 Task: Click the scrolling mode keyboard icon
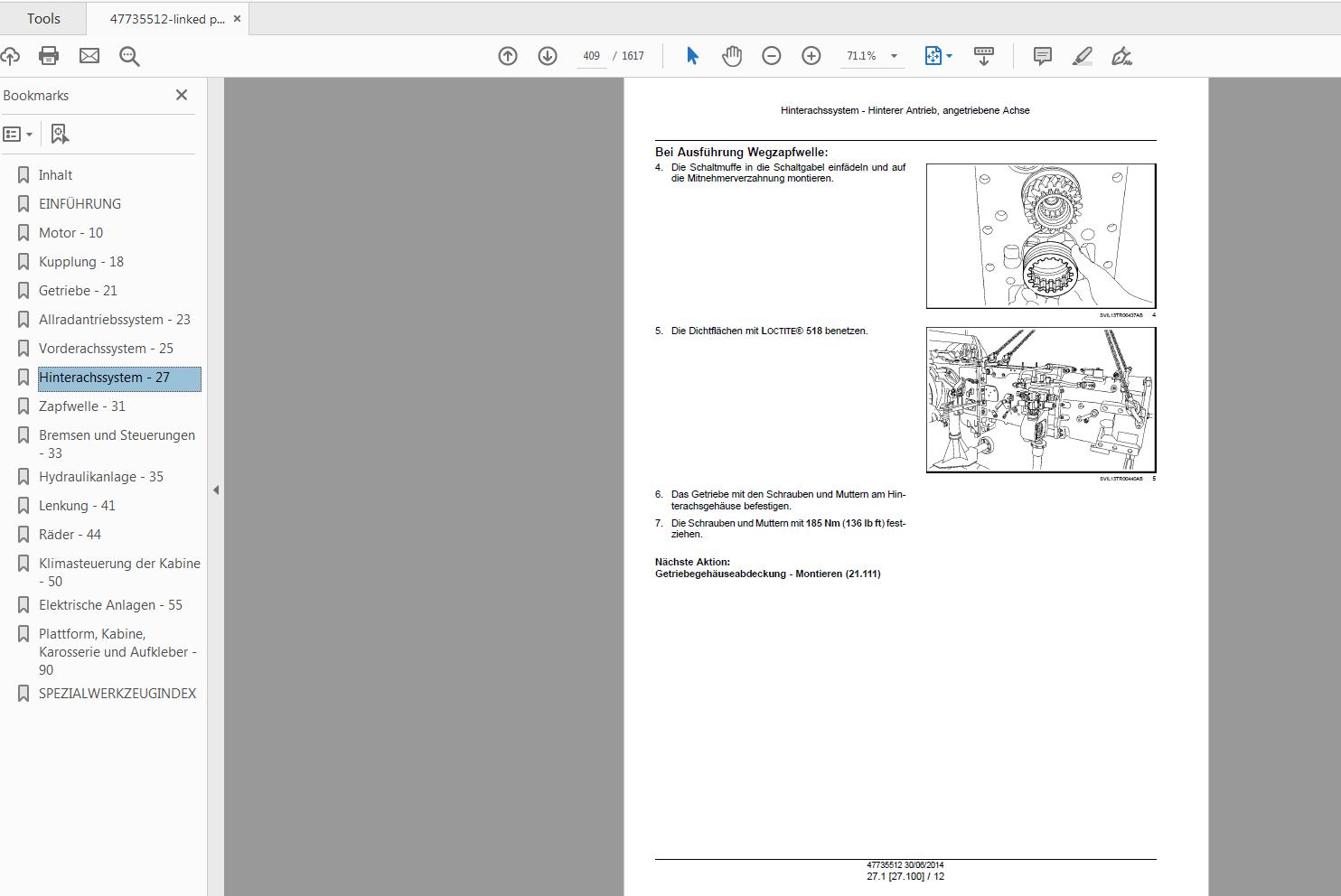point(984,56)
